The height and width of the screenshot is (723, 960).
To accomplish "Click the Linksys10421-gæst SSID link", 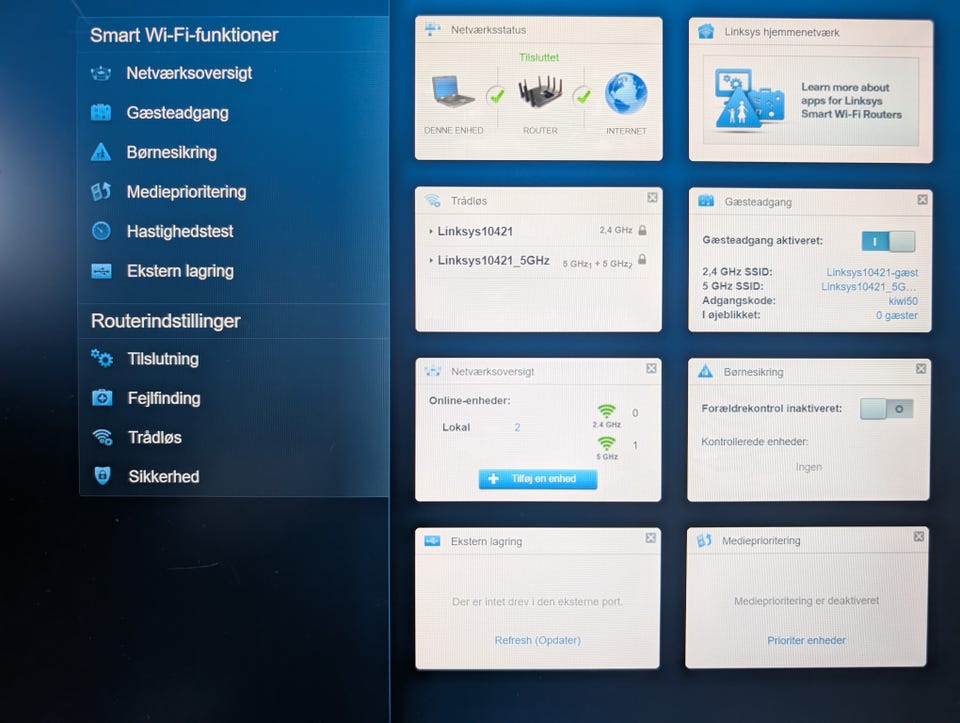I will coord(872,272).
